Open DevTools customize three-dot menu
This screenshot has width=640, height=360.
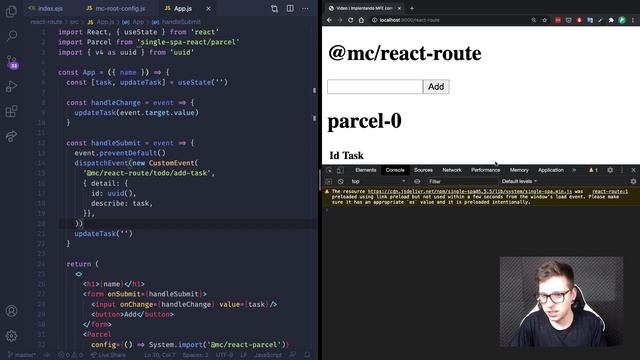point(622,170)
